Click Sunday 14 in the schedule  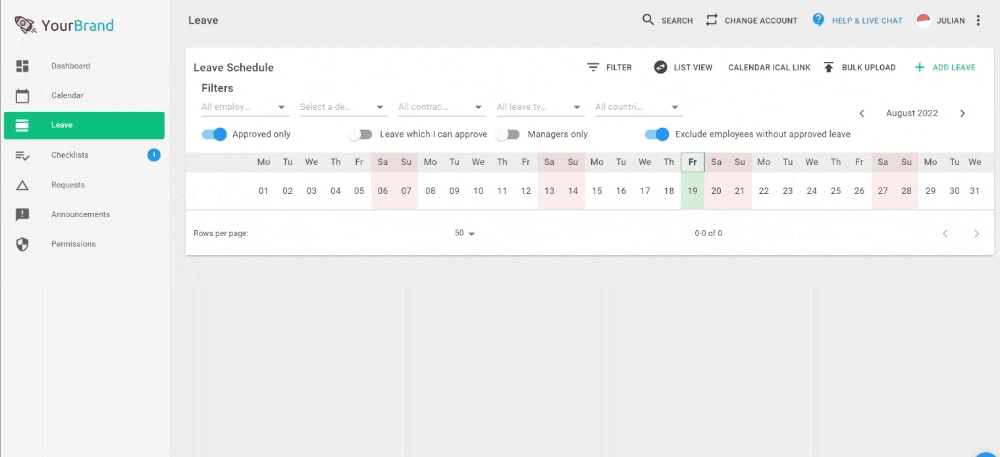click(573, 191)
